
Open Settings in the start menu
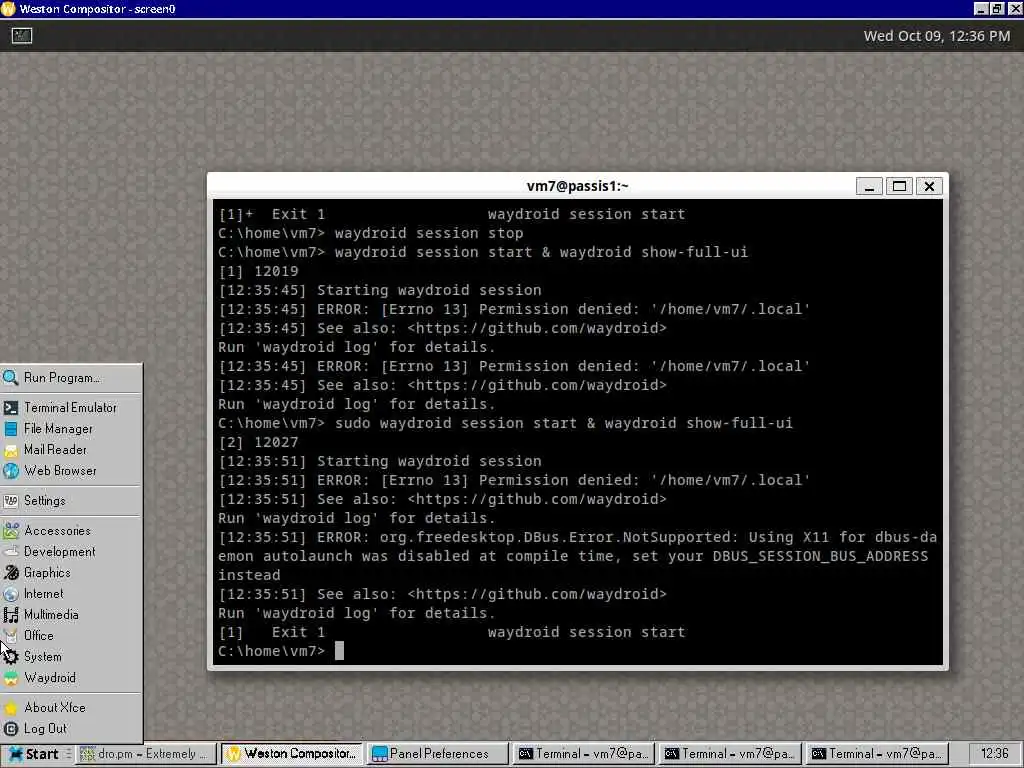click(x=71, y=500)
